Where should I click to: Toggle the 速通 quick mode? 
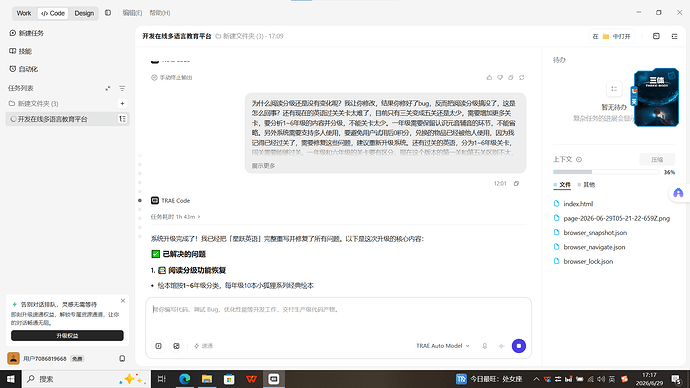point(203,346)
